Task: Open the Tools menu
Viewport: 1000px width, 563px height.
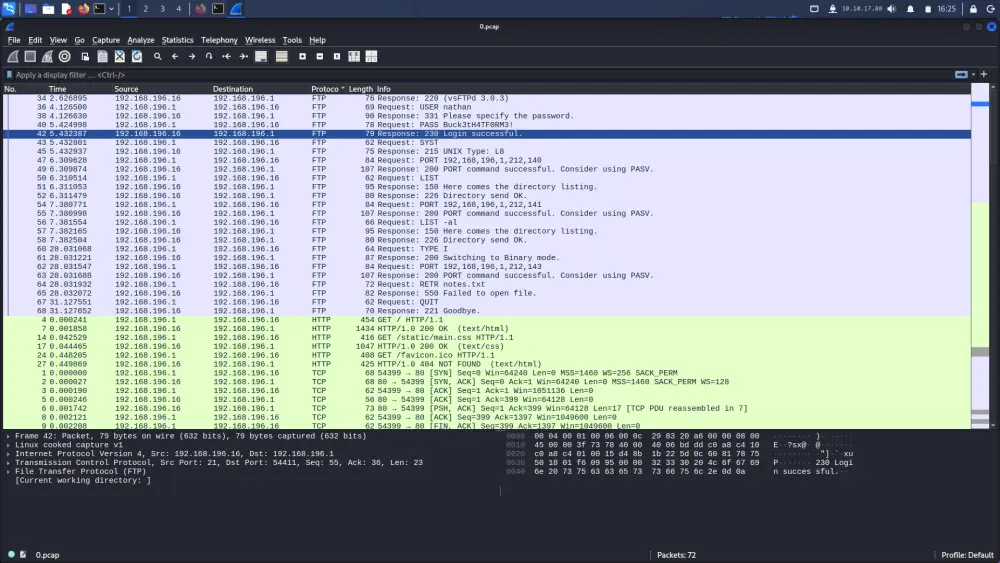Action: (x=292, y=40)
